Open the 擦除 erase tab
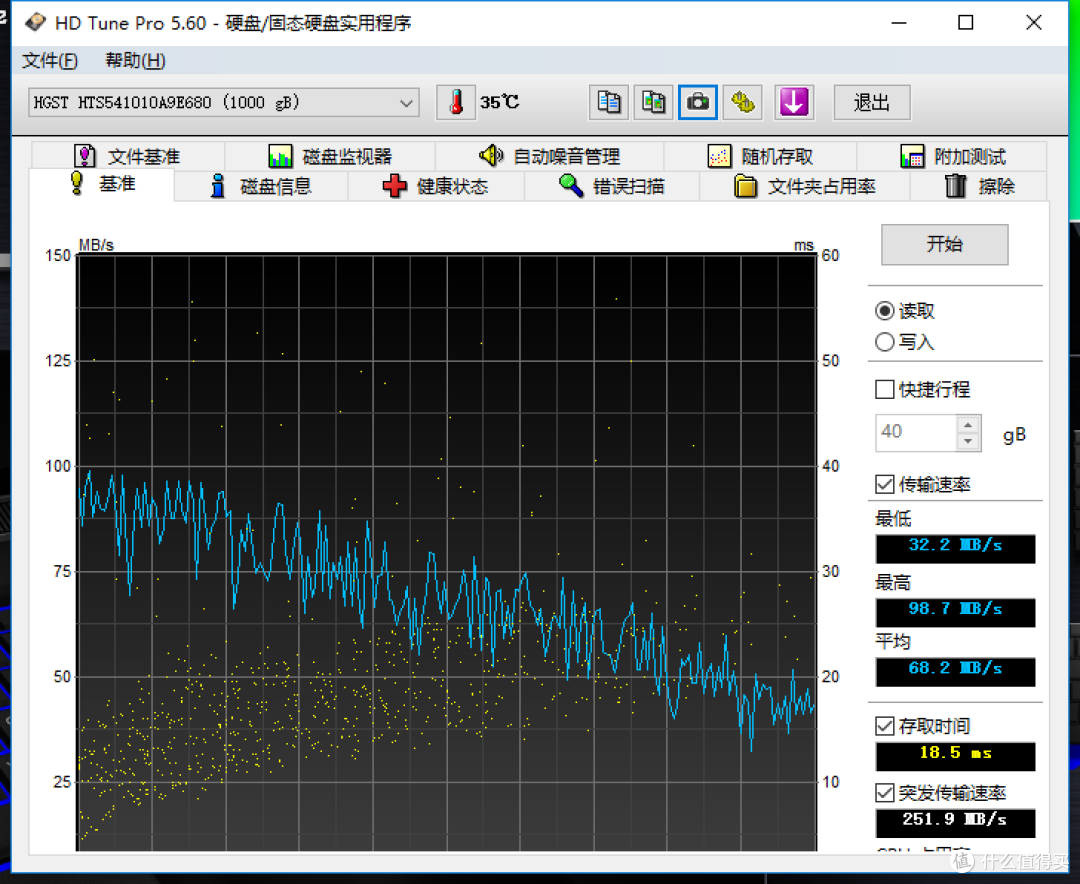This screenshot has height=884, width=1080. point(979,186)
